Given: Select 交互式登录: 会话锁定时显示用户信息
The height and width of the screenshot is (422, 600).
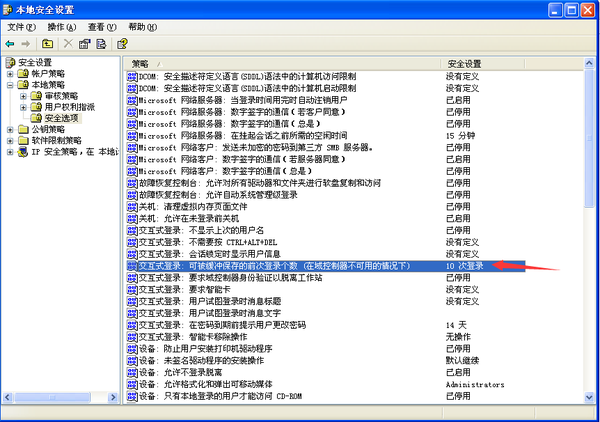Looking at the screenshot, I should pos(209,254).
